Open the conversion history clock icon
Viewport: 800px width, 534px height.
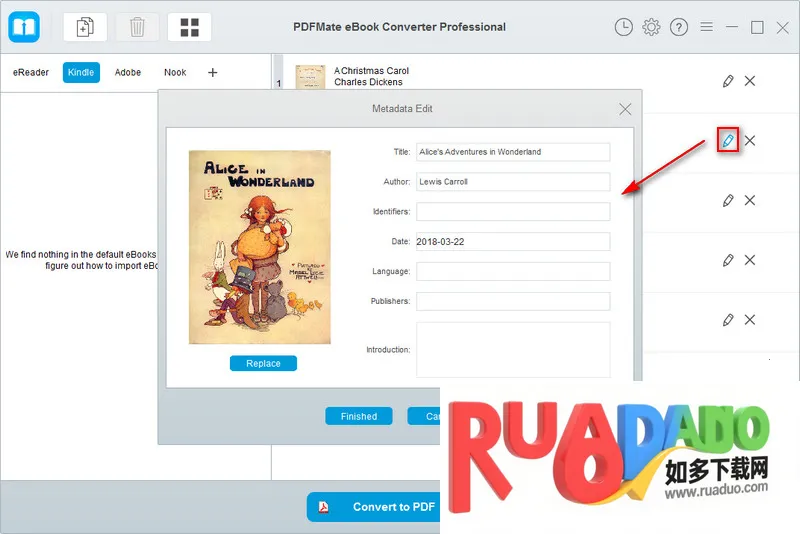624,27
